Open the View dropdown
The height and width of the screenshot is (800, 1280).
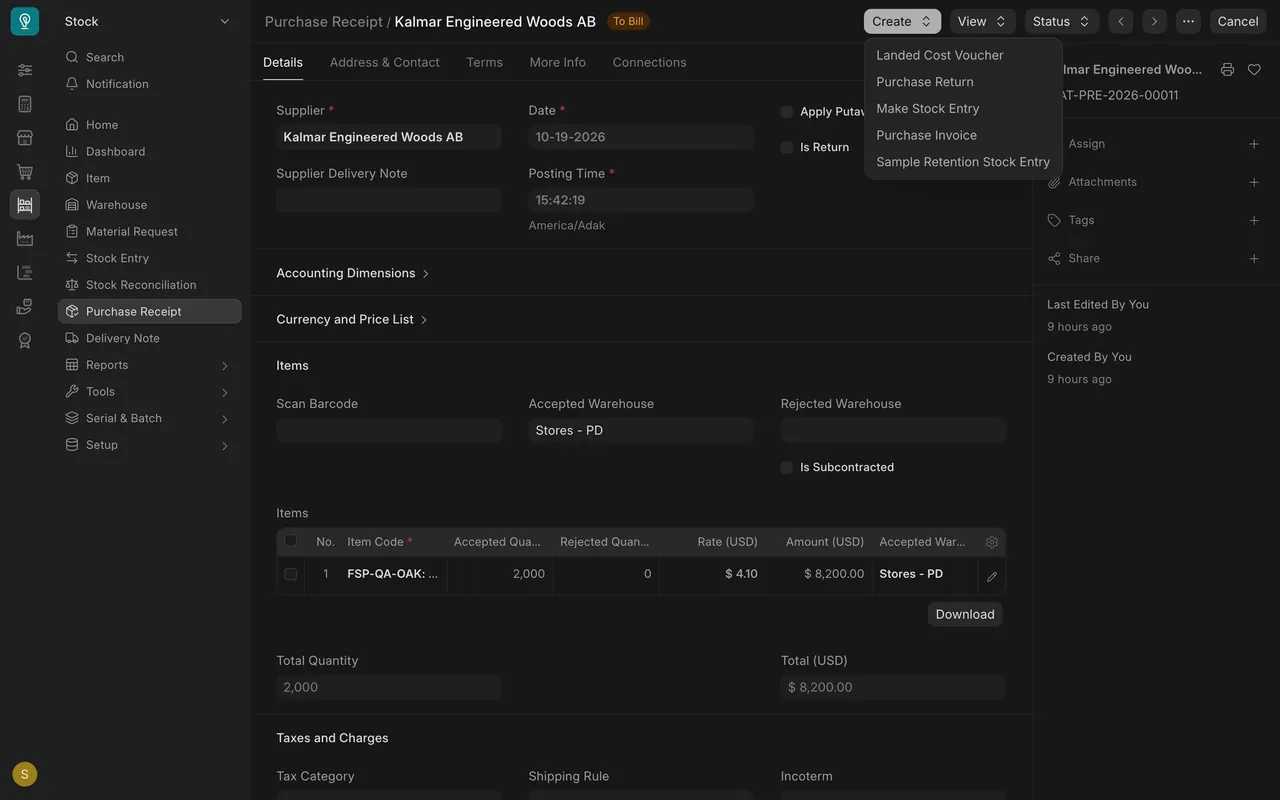[983, 21]
